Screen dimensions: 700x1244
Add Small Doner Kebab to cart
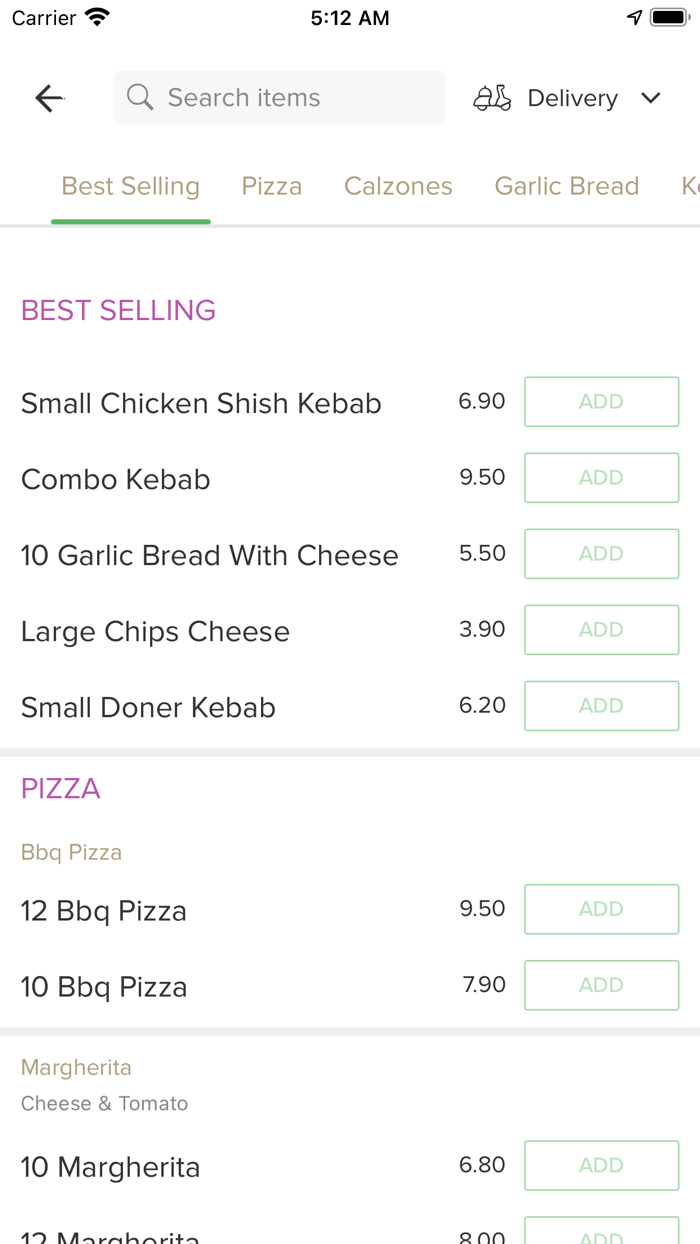[x=601, y=705]
